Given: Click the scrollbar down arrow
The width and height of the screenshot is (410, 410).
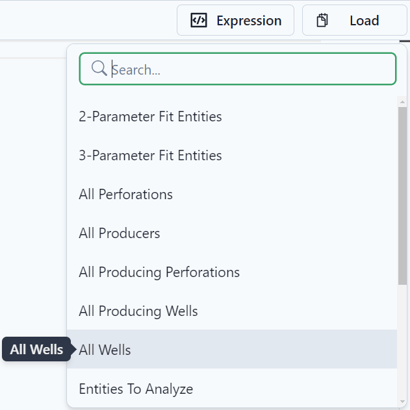Looking at the screenshot, I should click(402, 402).
